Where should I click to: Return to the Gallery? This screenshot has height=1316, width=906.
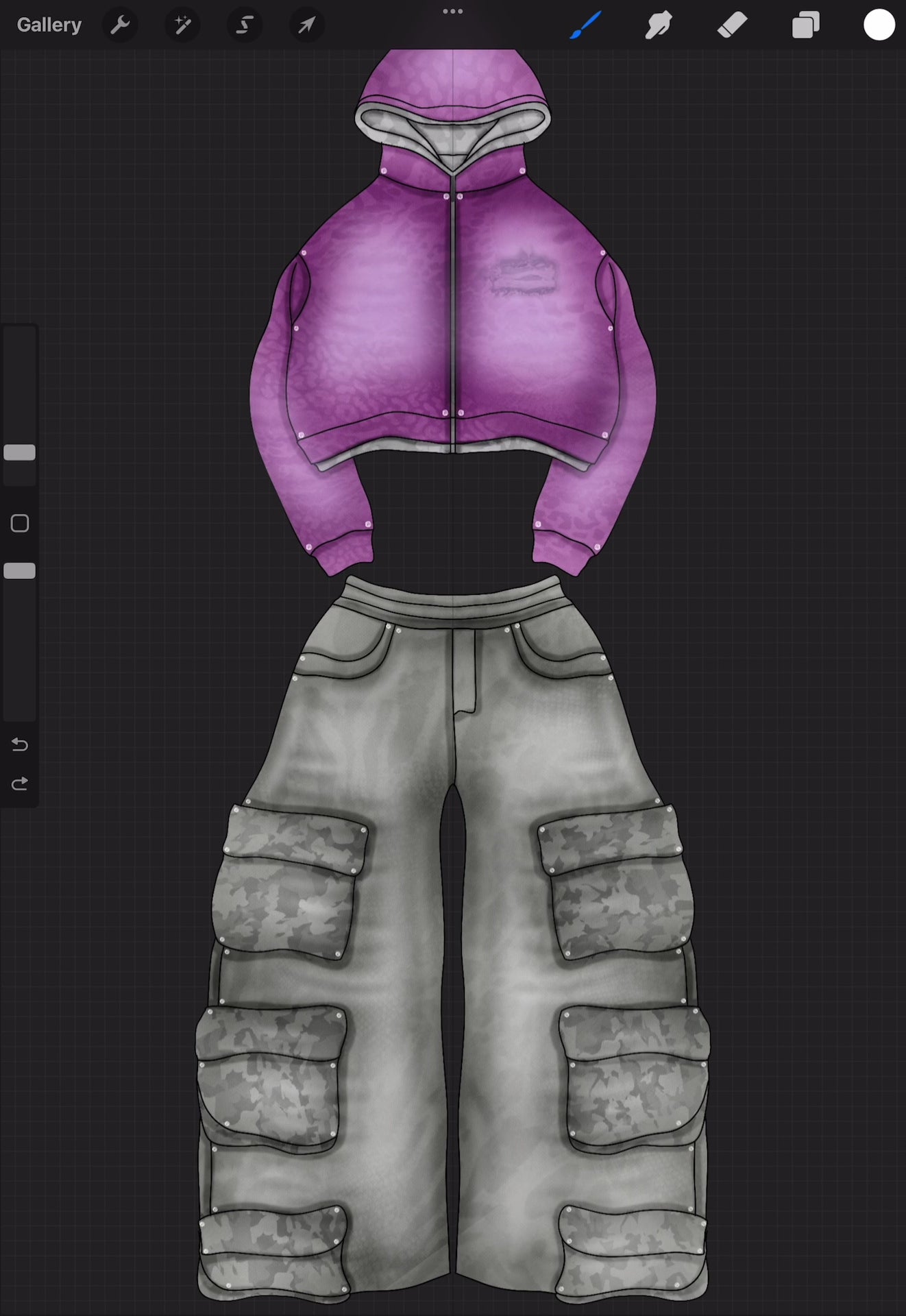pos(49,25)
